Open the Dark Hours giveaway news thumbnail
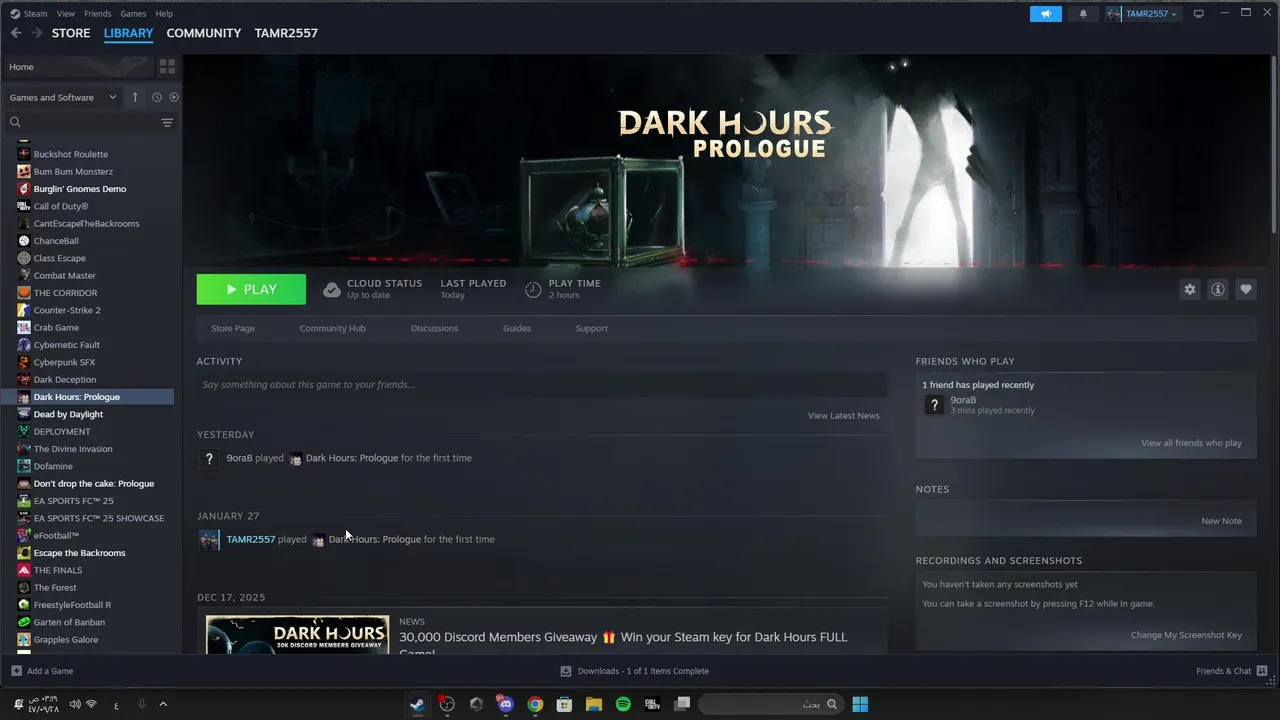Screen dimensions: 1280x720 pyautogui.click(x=297, y=635)
